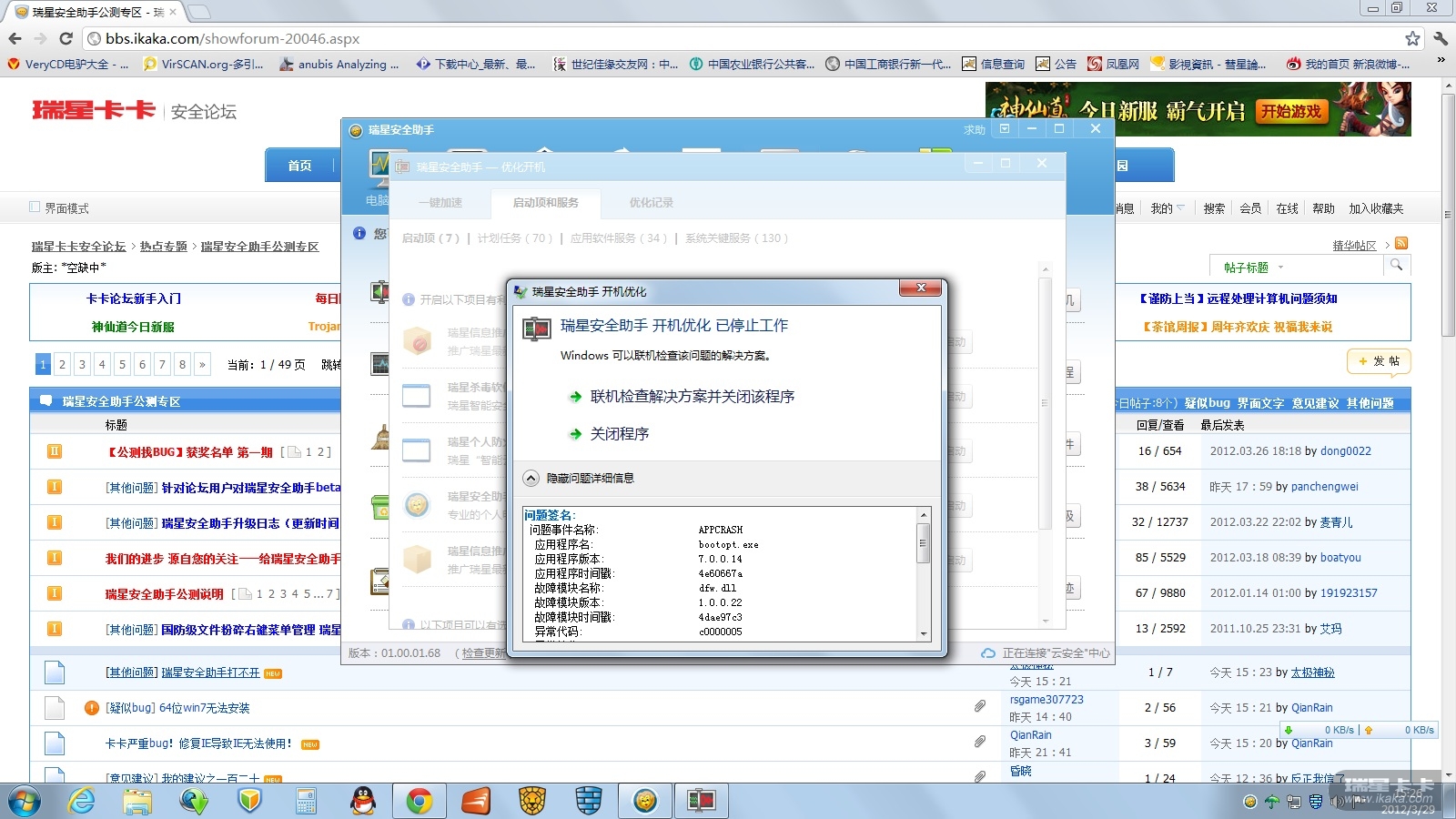Open the orange app on the taskbar
Viewport: 1456px width, 819px height.
476,801
